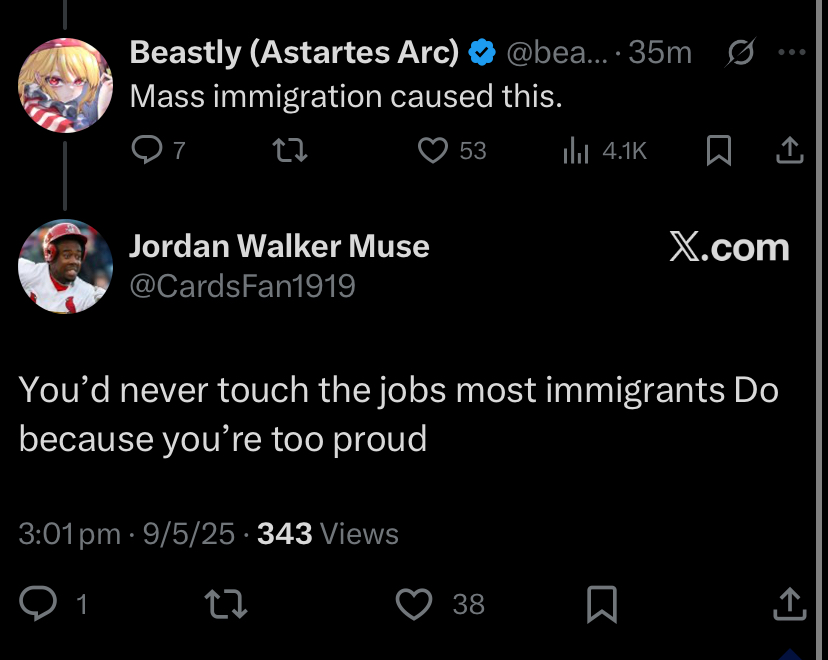Bookmark Beastly's tweet

719,150
